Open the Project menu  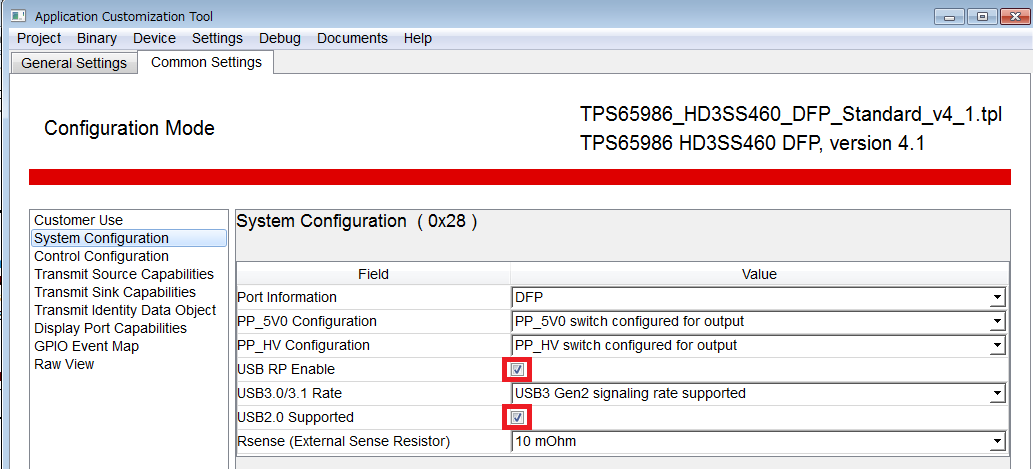pyautogui.click(x=39, y=38)
